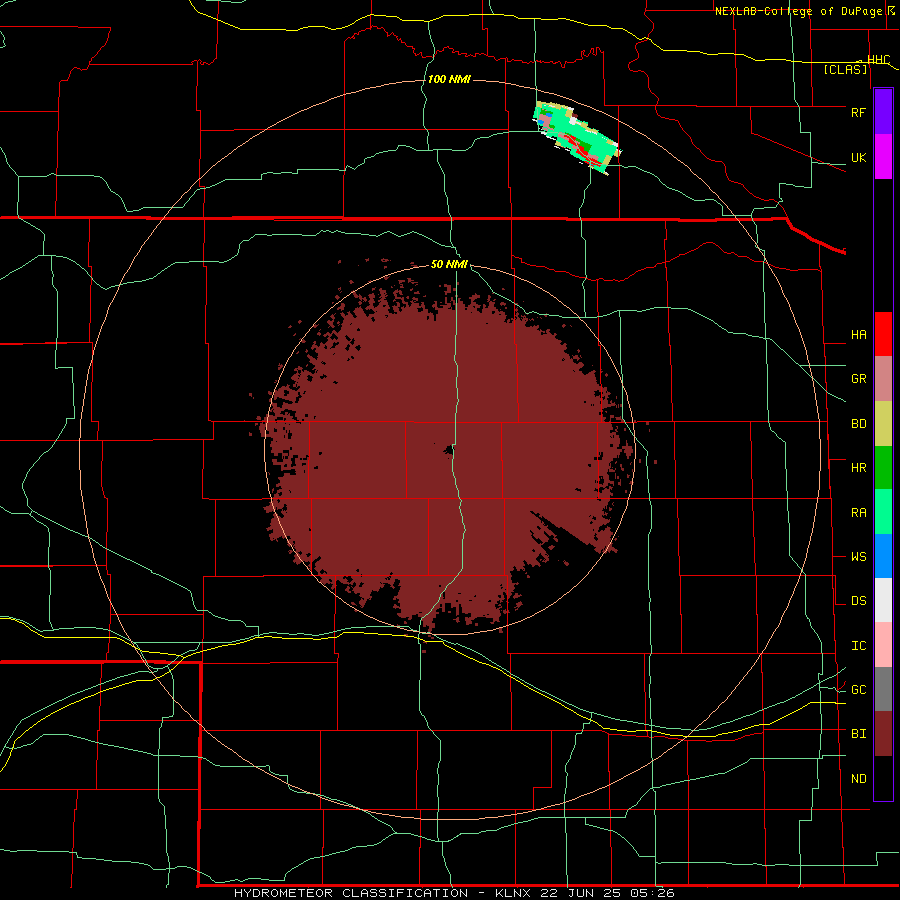Screen dimensions: 900x900
Task: Click the WS legend label
Action: coord(858,557)
